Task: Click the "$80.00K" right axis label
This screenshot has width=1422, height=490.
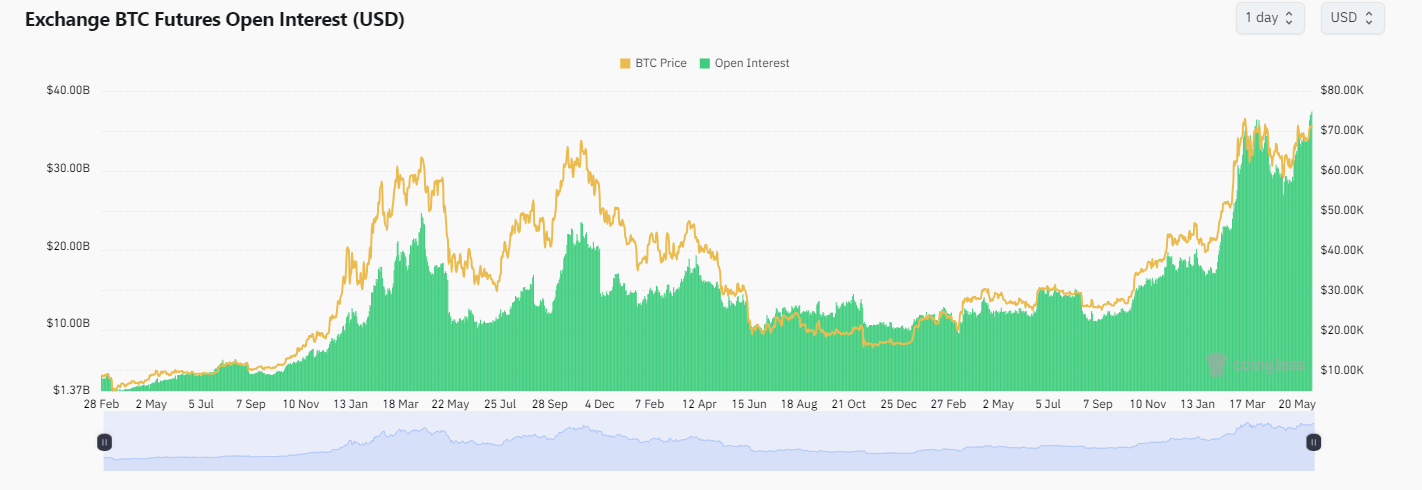Action: (1342, 91)
